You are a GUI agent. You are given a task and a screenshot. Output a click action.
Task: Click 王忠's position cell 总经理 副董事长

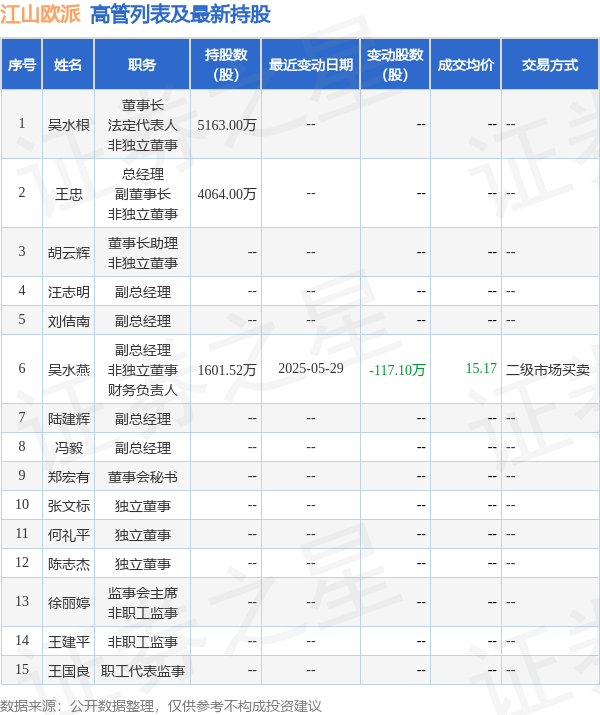click(142, 194)
